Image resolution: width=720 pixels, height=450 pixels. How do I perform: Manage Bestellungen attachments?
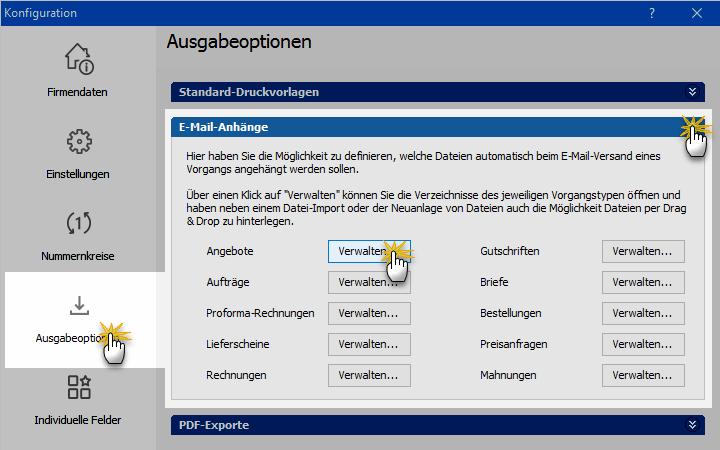click(642, 313)
